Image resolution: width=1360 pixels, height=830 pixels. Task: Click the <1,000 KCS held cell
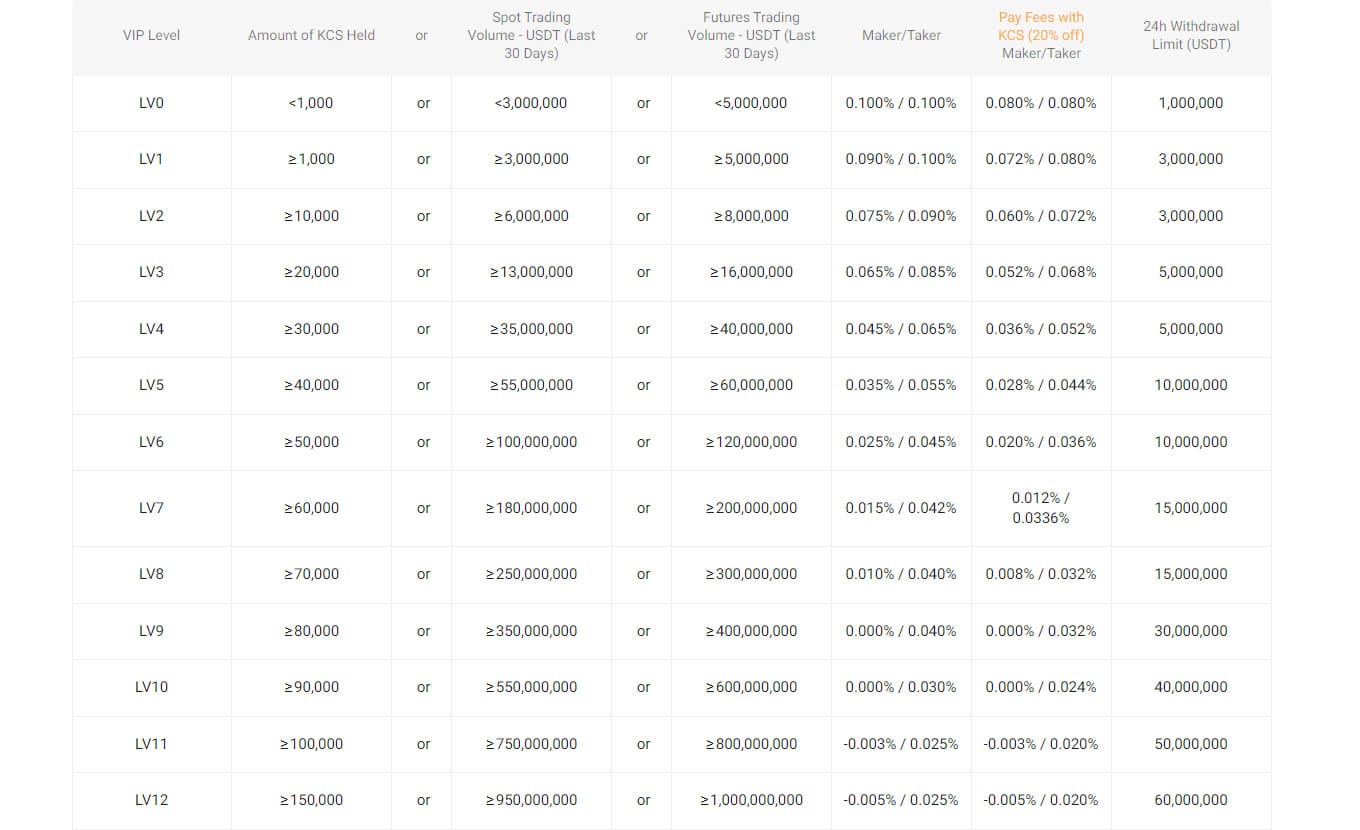[311, 103]
